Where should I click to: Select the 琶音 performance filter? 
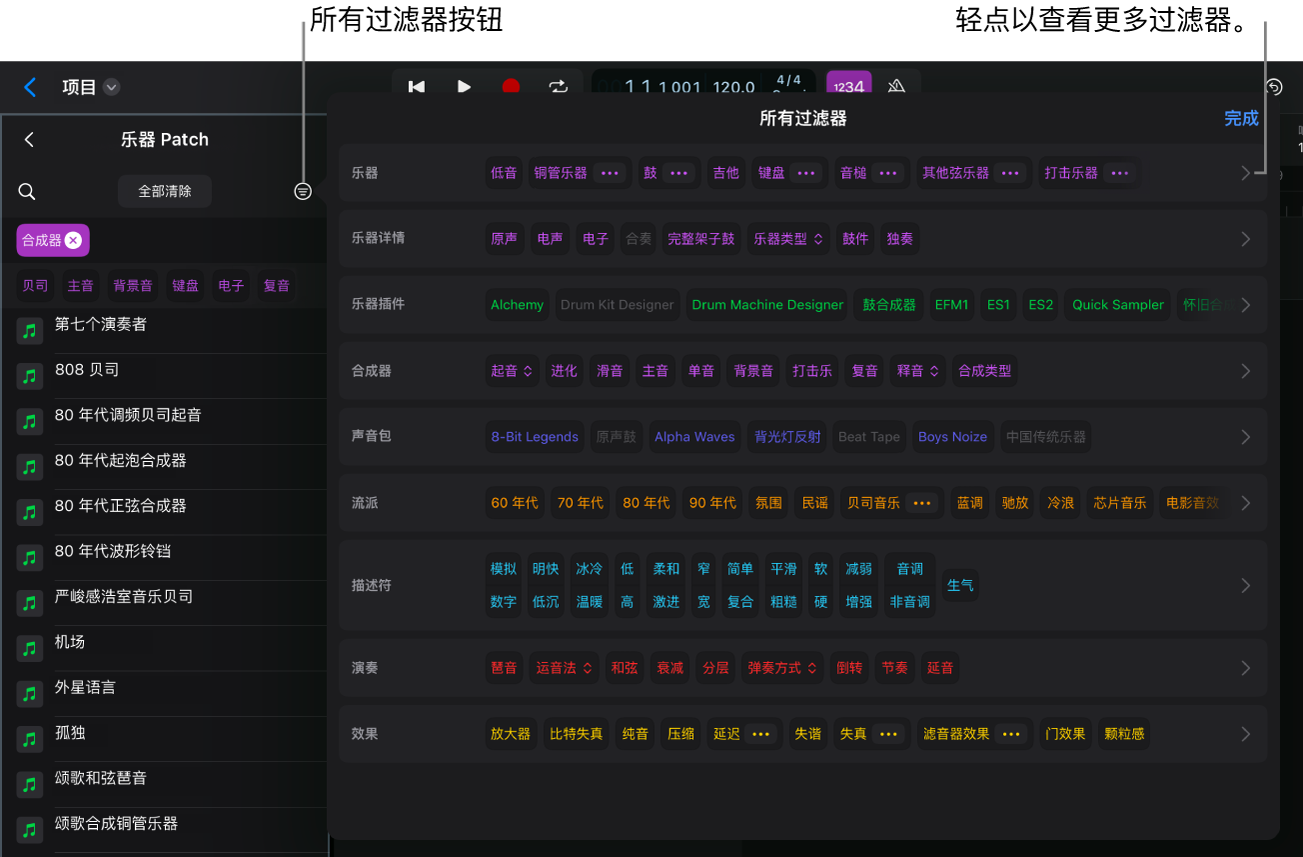(x=504, y=668)
